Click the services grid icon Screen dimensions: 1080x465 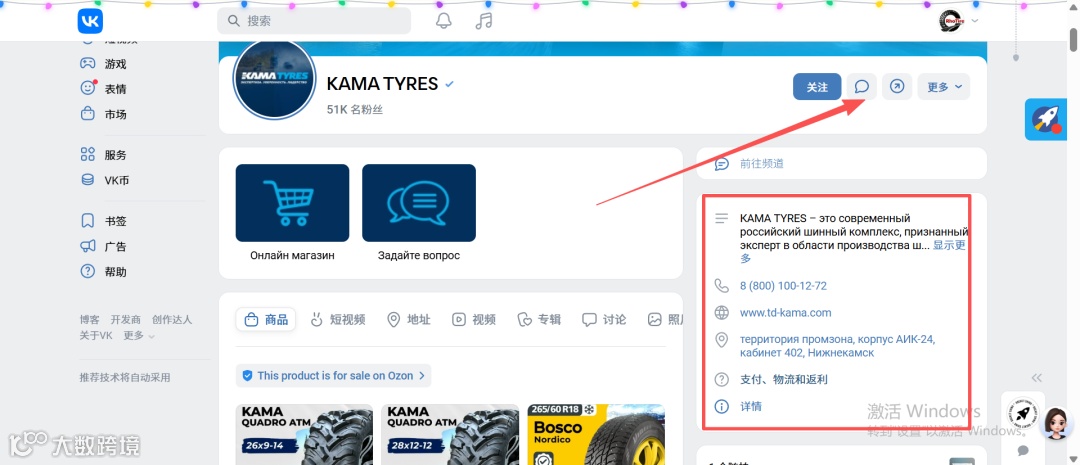(87, 154)
